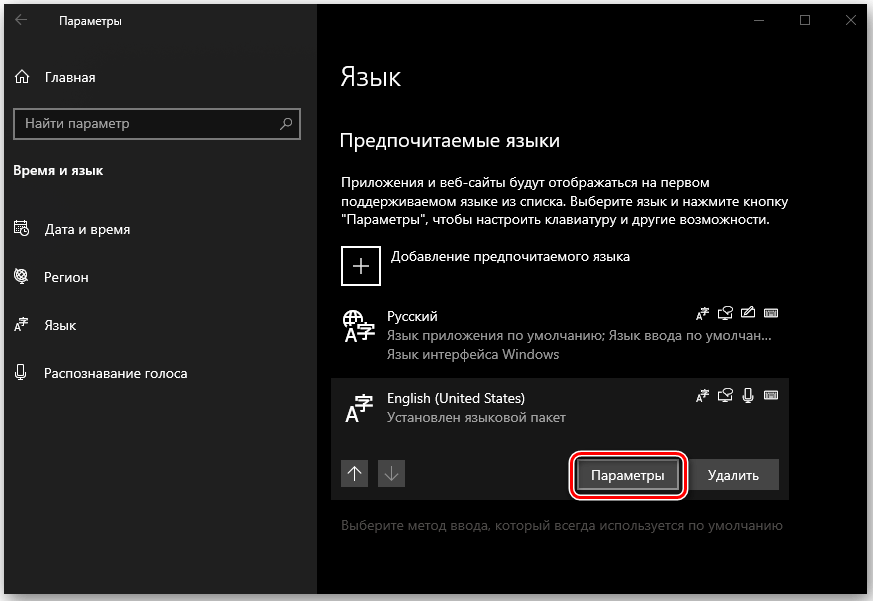Click Добавление предпочитаемого языка label
This screenshot has width=873, height=601.
coord(510,256)
